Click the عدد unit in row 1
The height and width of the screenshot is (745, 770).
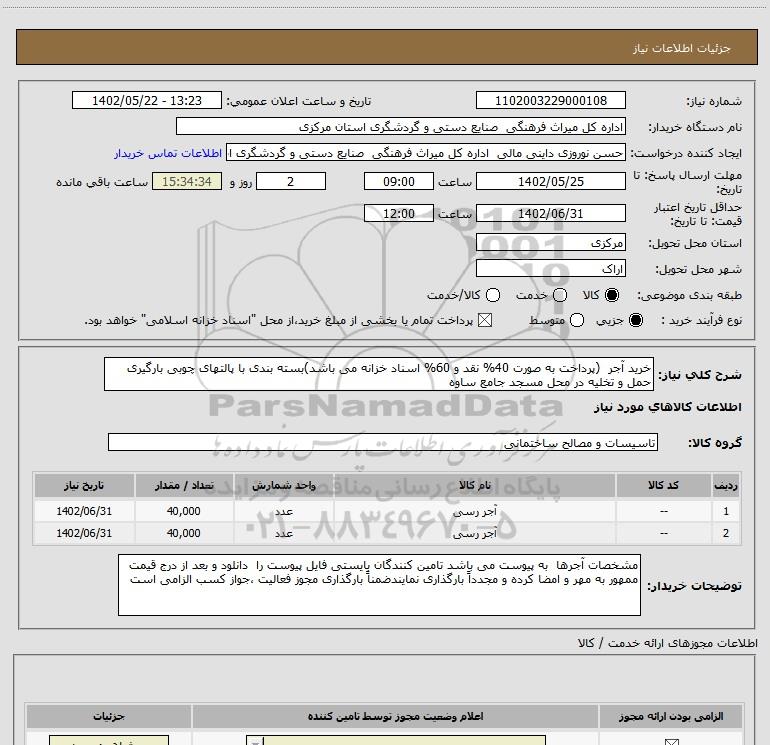click(x=284, y=512)
